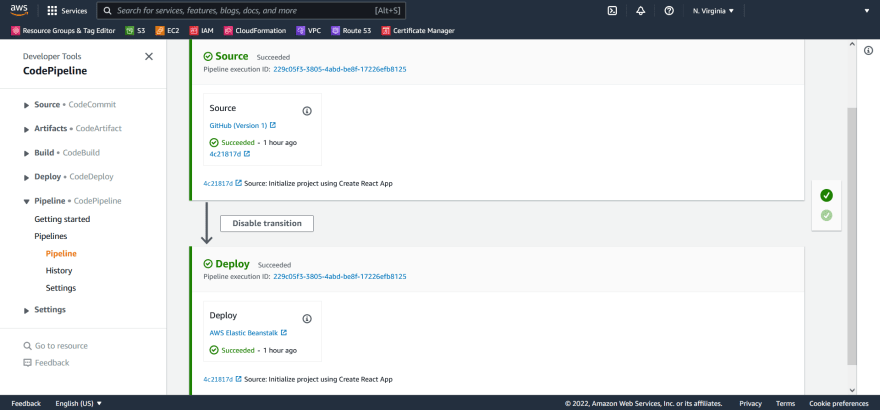Image resolution: width=880 pixels, height=410 pixels.
Task: Jump to Source stage via green check indicator
Action: (x=826, y=195)
